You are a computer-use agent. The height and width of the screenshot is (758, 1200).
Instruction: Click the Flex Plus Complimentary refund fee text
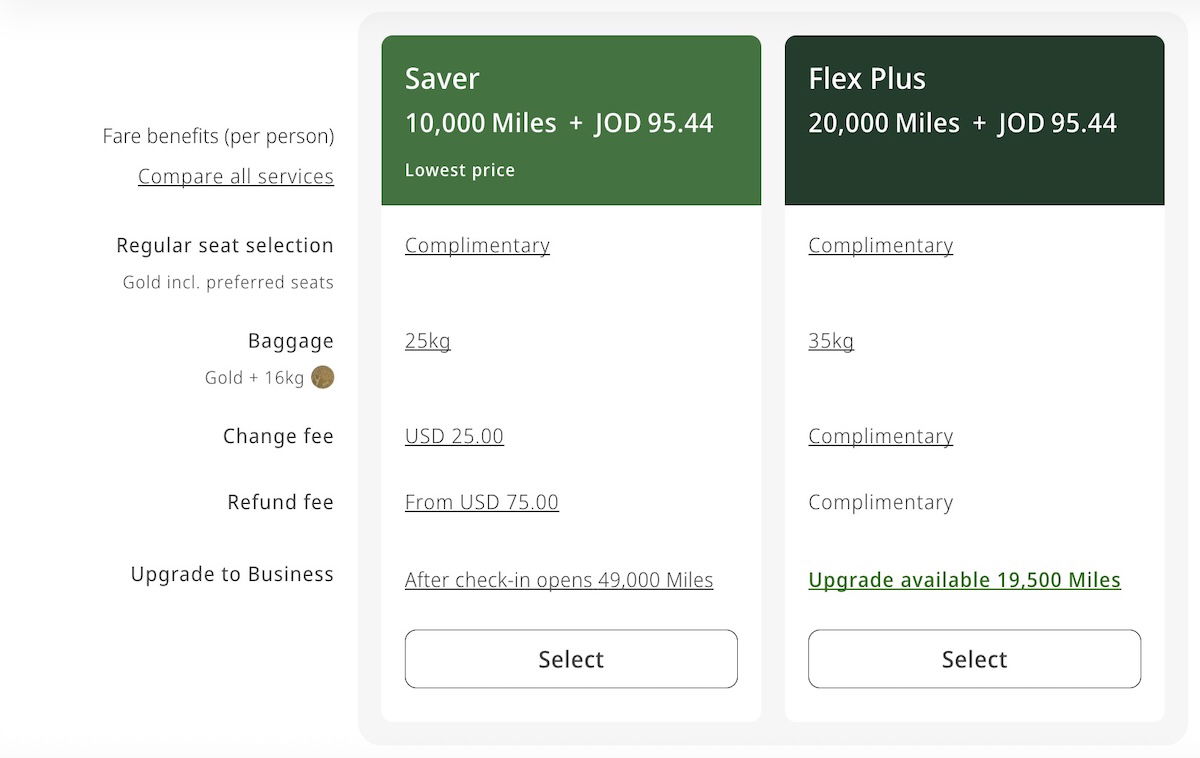[880, 502]
